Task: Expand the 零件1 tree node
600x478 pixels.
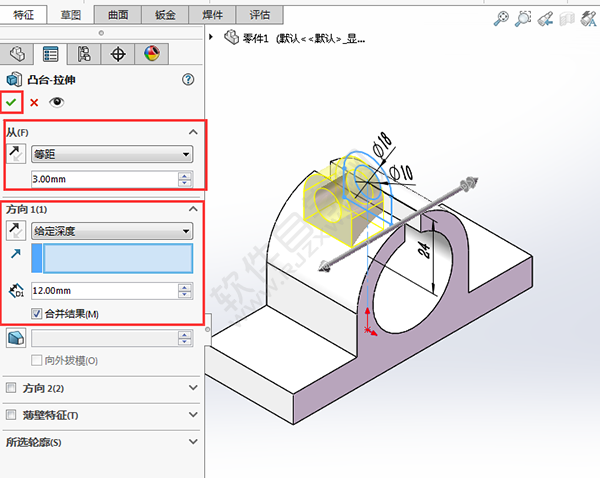Action: pyautogui.click(x=212, y=37)
